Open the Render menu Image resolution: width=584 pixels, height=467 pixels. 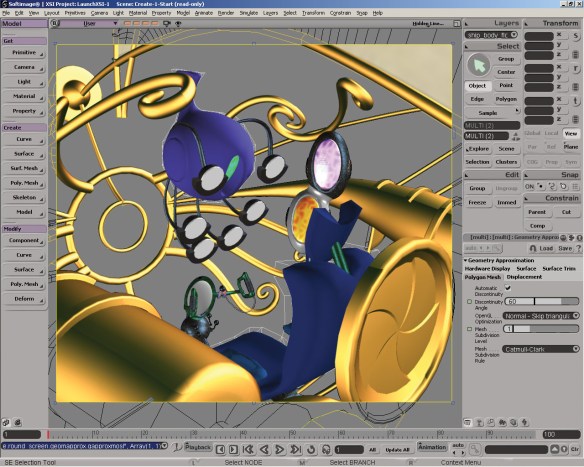[226, 13]
